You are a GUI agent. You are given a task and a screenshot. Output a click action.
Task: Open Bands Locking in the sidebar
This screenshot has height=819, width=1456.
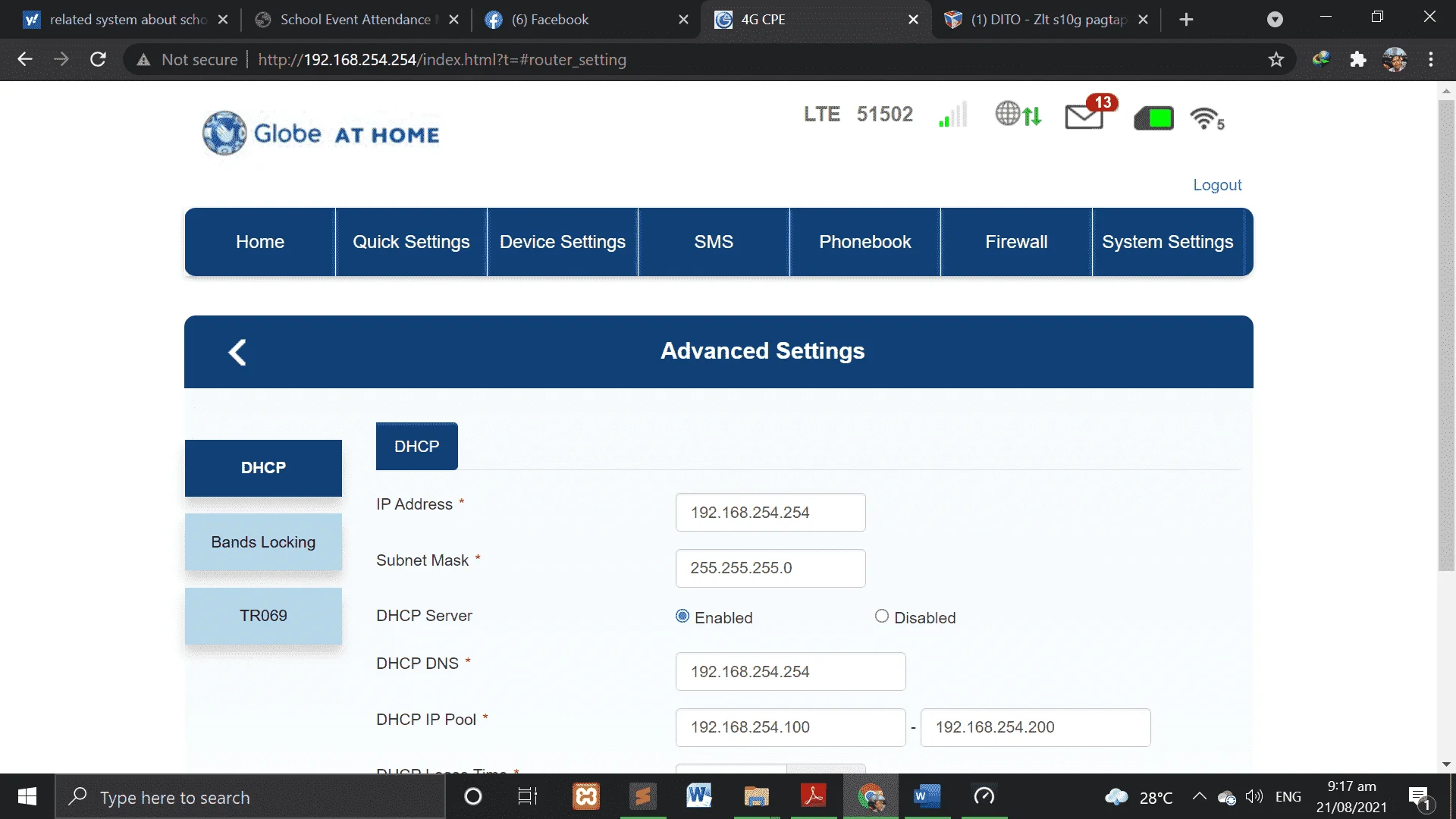263,542
